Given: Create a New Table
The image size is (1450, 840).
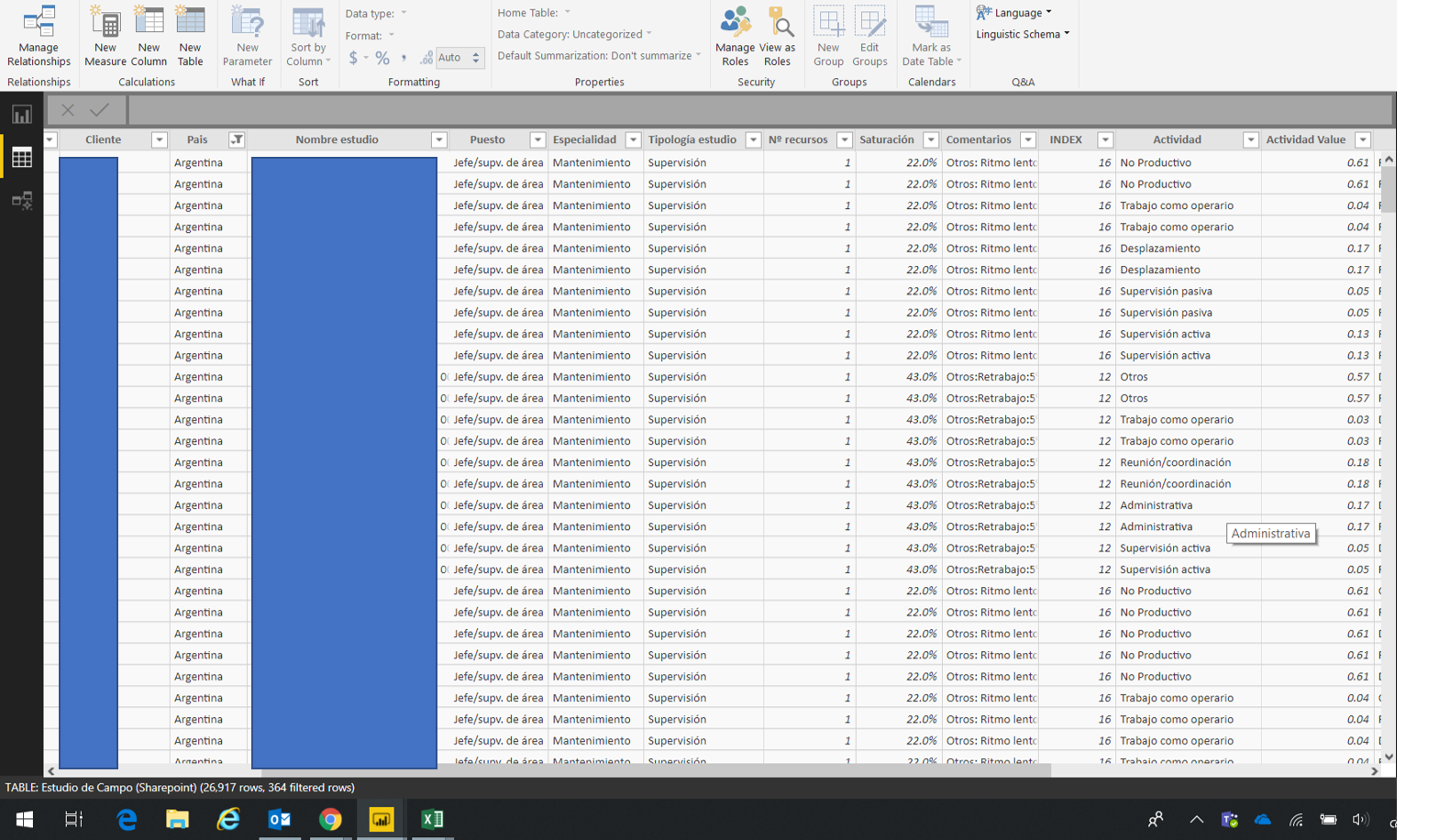Looking at the screenshot, I should coord(190,36).
